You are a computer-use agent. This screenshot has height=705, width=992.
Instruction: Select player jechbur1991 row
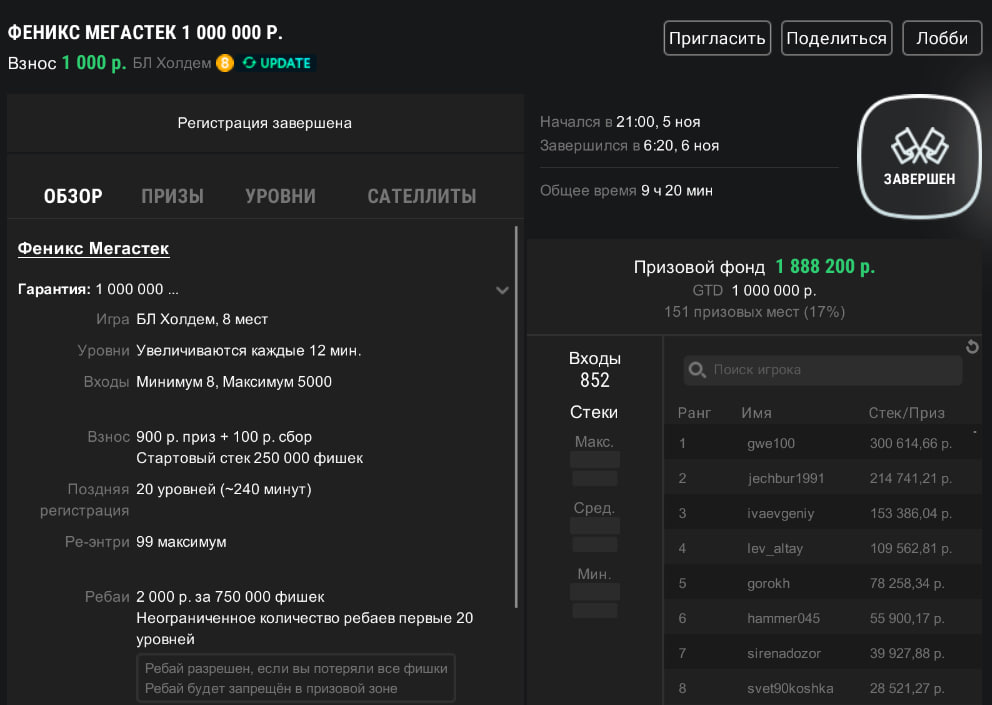point(785,478)
